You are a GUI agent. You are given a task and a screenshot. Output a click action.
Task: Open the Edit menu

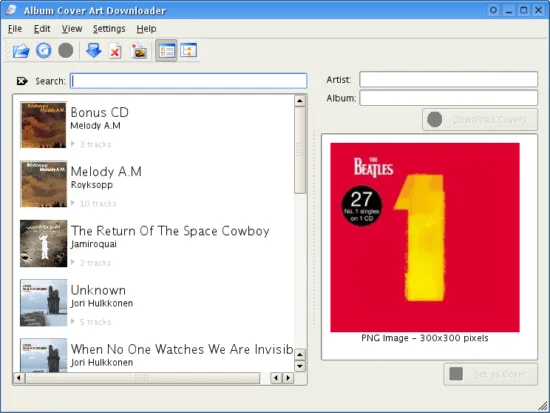coord(42,29)
